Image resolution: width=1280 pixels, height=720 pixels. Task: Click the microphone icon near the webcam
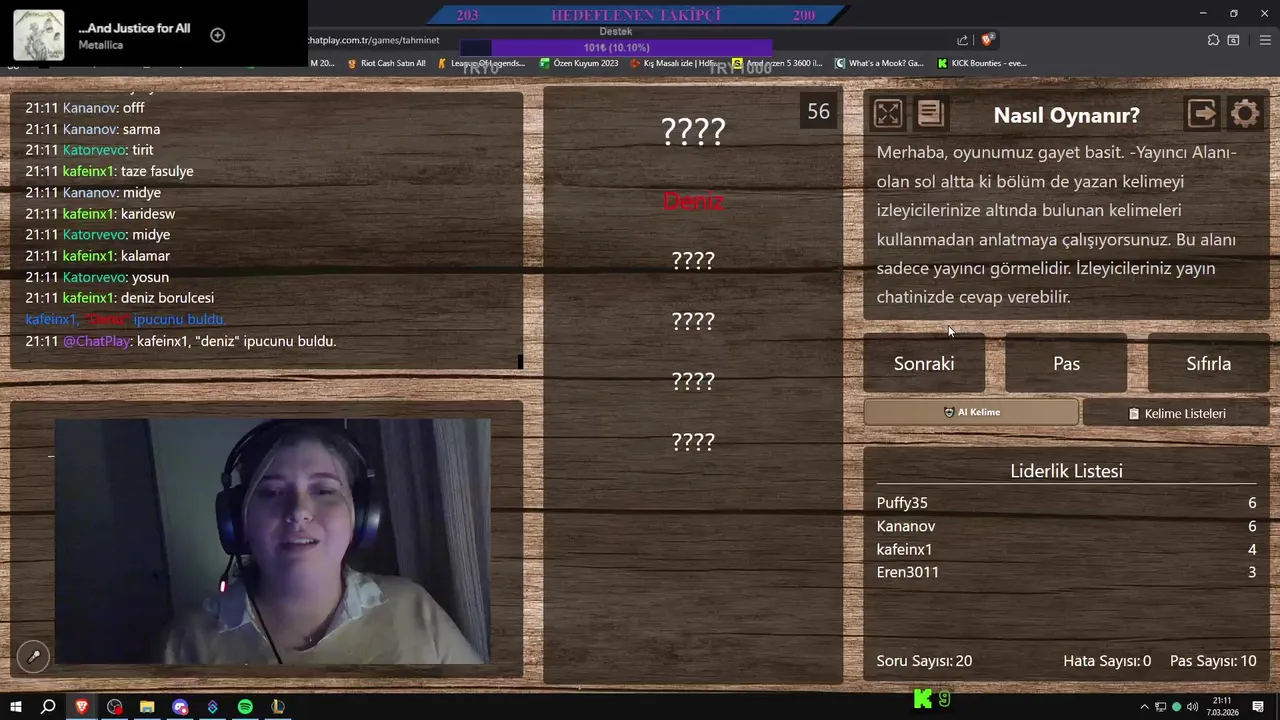[33, 656]
